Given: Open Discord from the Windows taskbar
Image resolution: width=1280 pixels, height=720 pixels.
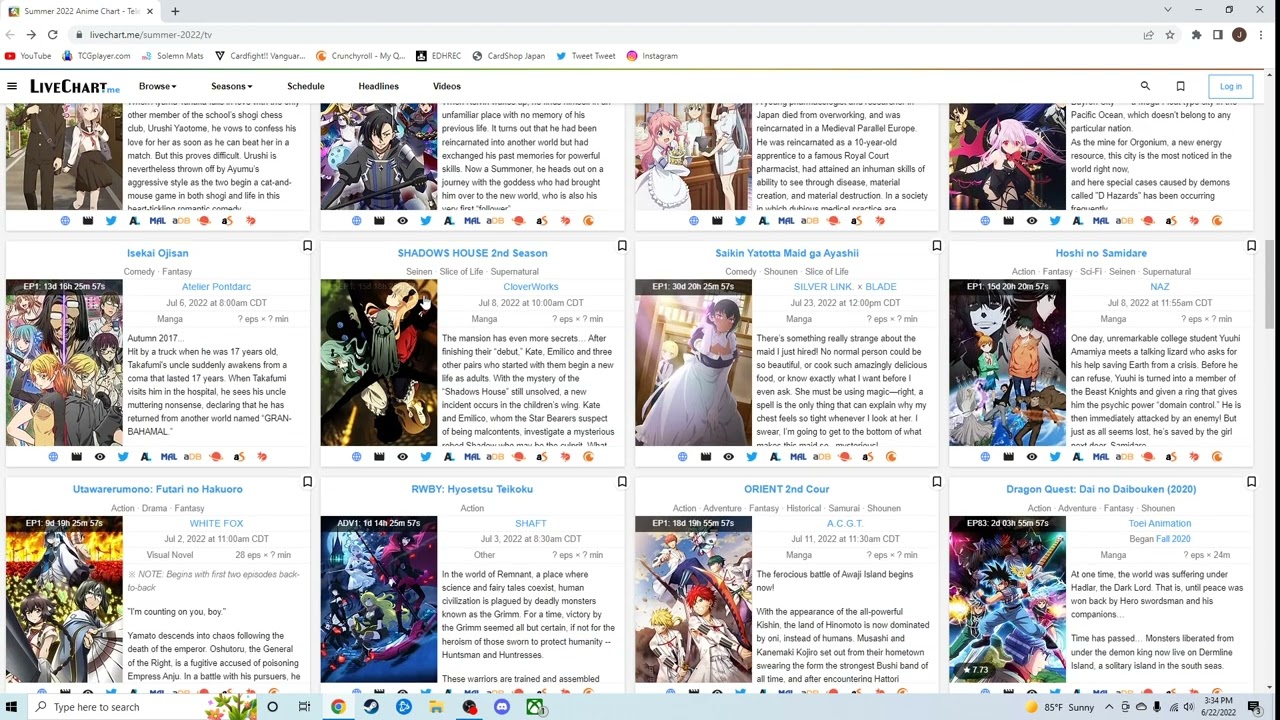Looking at the screenshot, I should pyautogui.click(x=502, y=707).
